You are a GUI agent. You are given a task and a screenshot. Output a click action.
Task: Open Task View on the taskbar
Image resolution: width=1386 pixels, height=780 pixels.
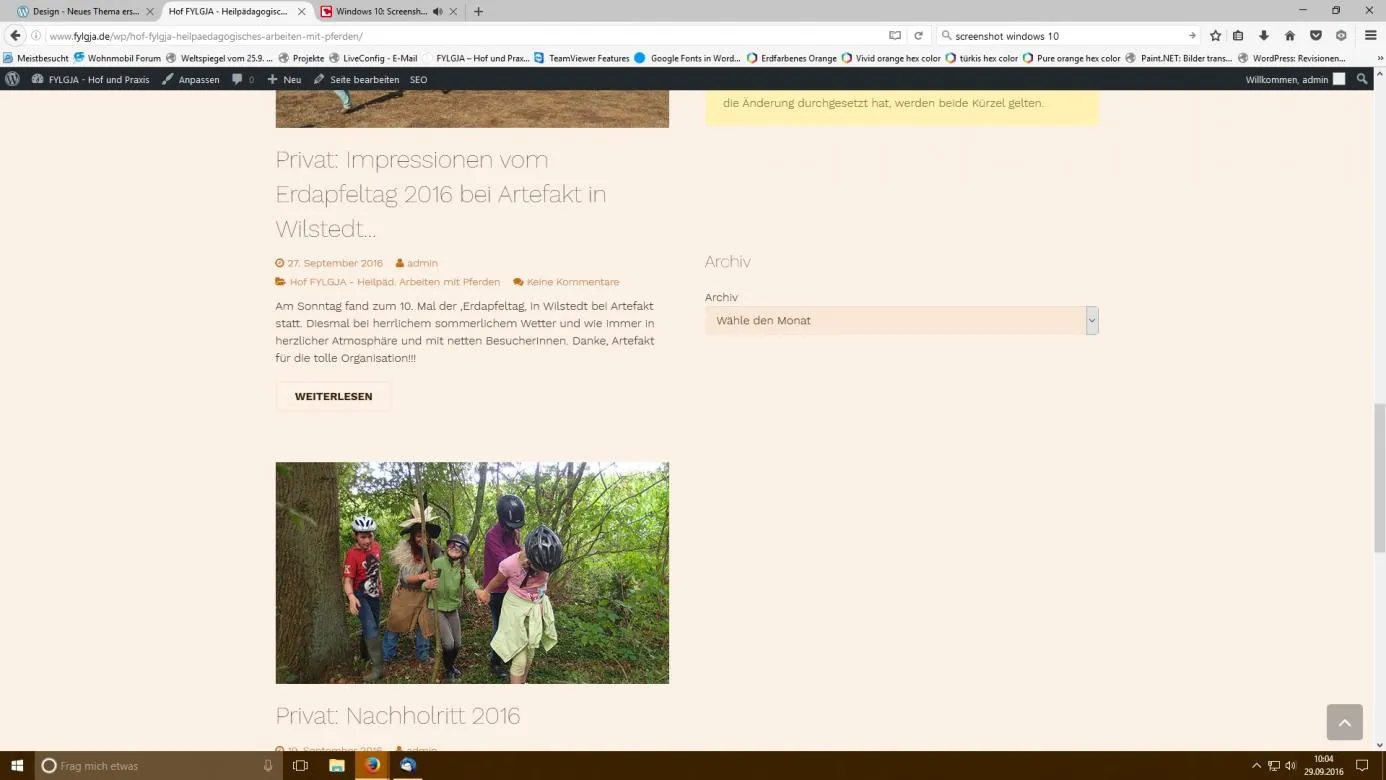click(x=300, y=766)
